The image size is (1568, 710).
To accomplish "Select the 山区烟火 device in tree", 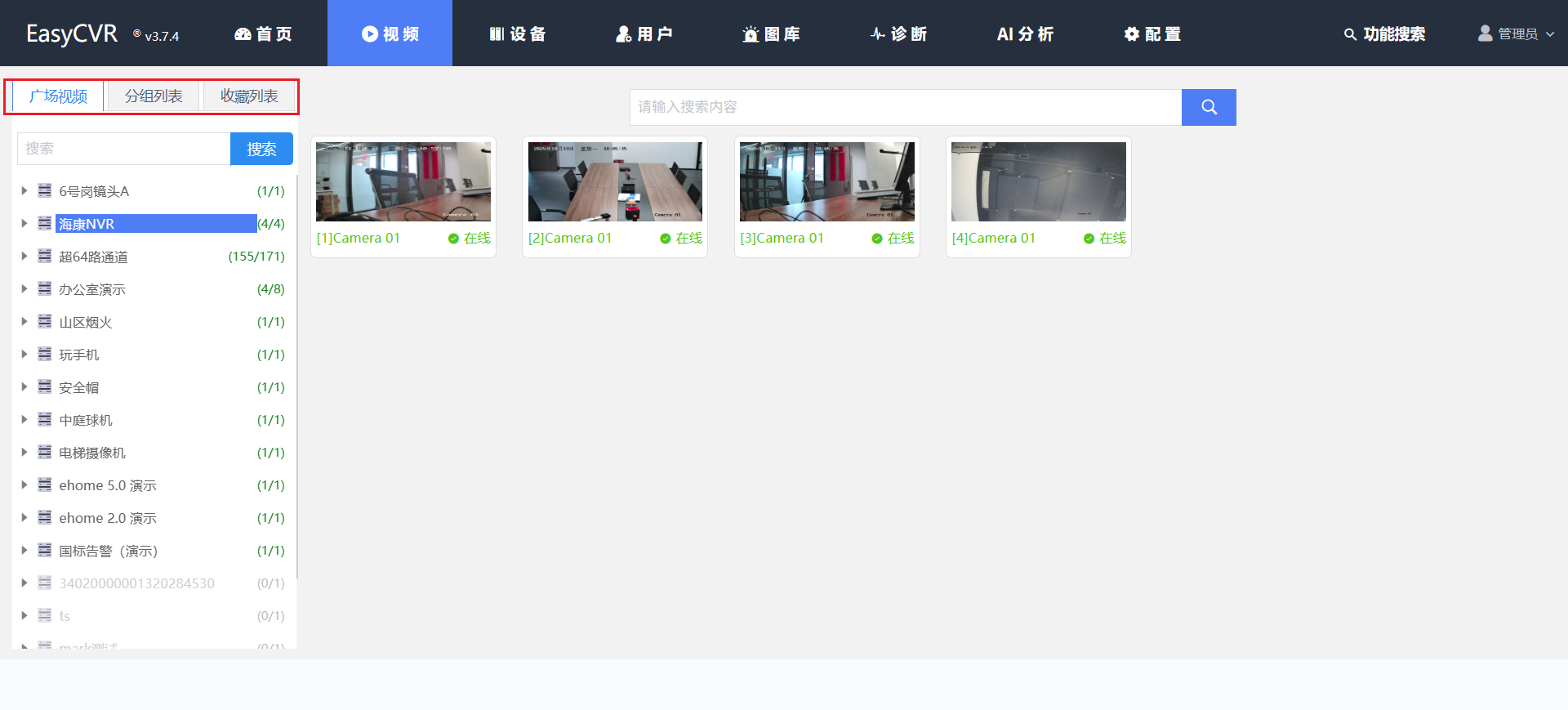I will 86,322.
